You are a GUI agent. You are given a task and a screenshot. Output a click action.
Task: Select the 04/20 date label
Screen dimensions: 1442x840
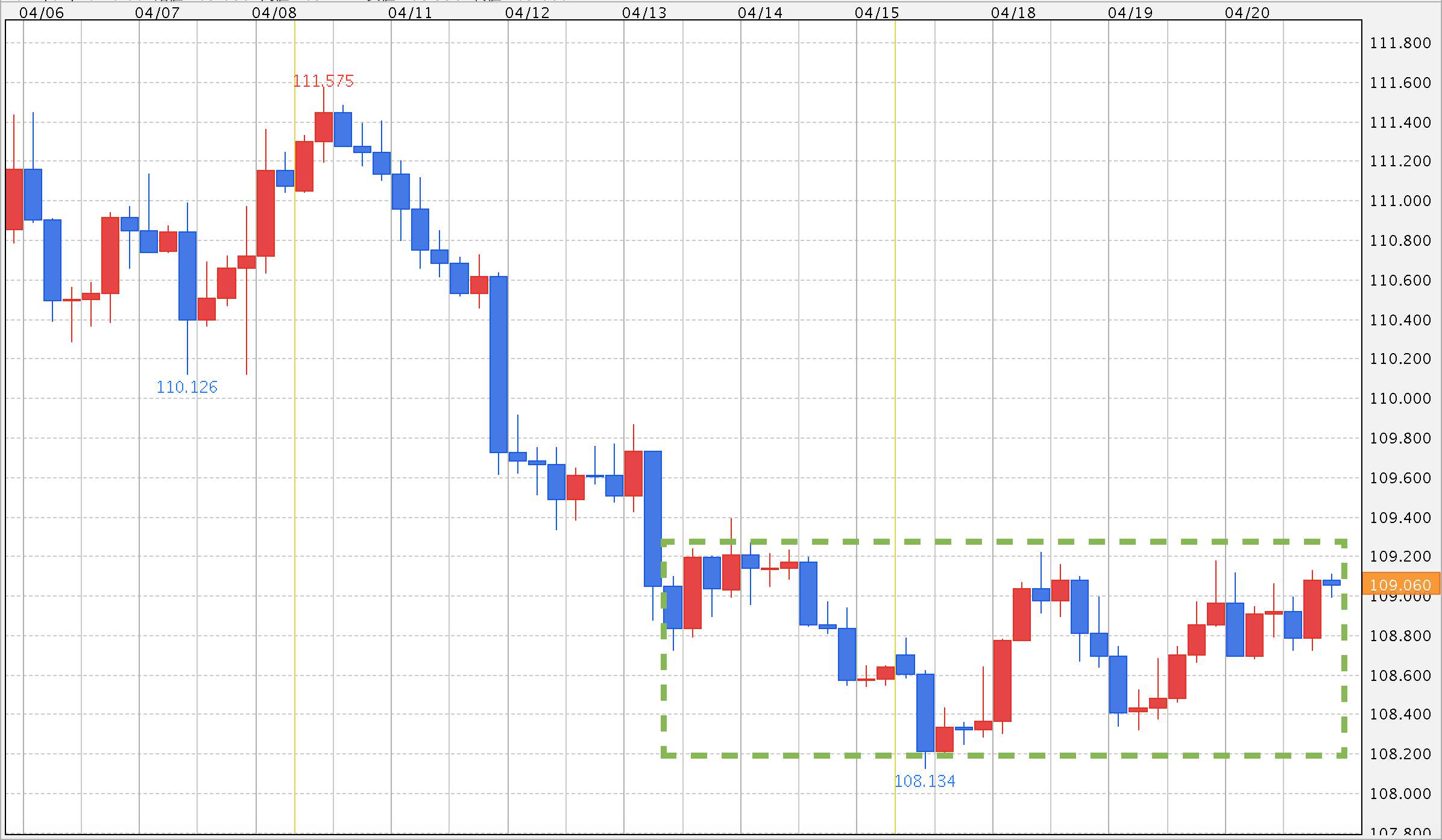1247,13
